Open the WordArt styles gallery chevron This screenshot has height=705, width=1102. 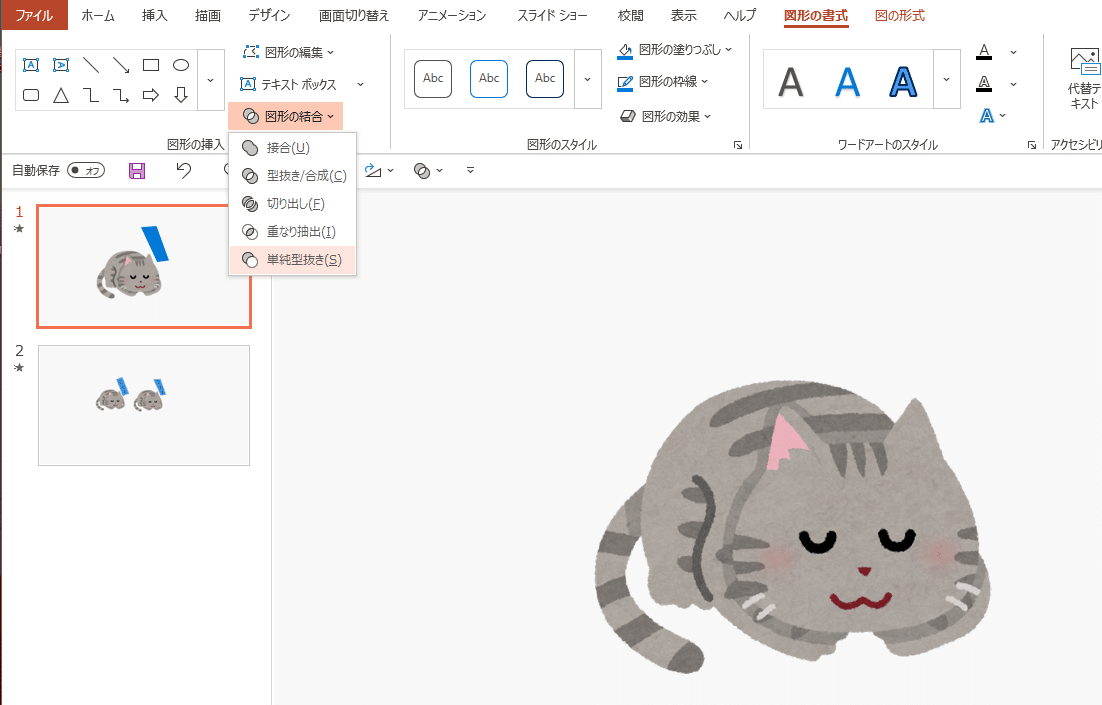946,79
